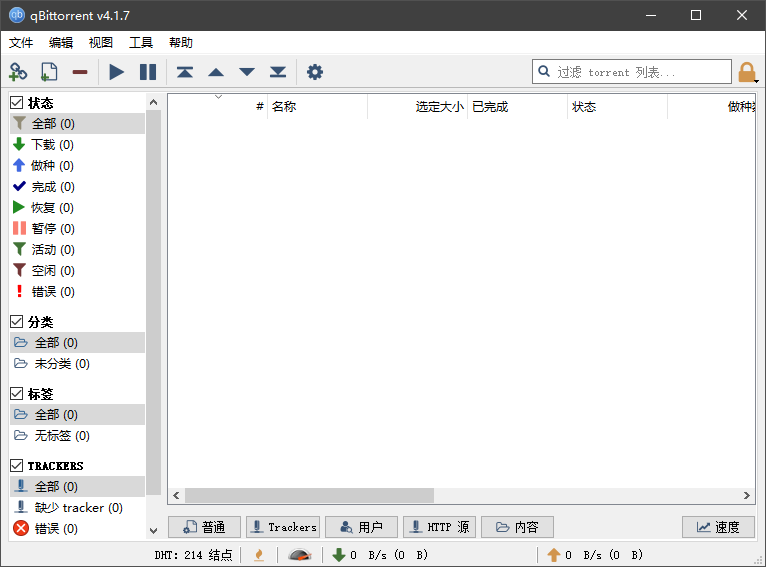Click the lock icon beside search box
The height and width of the screenshot is (567, 766).
point(747,72)
